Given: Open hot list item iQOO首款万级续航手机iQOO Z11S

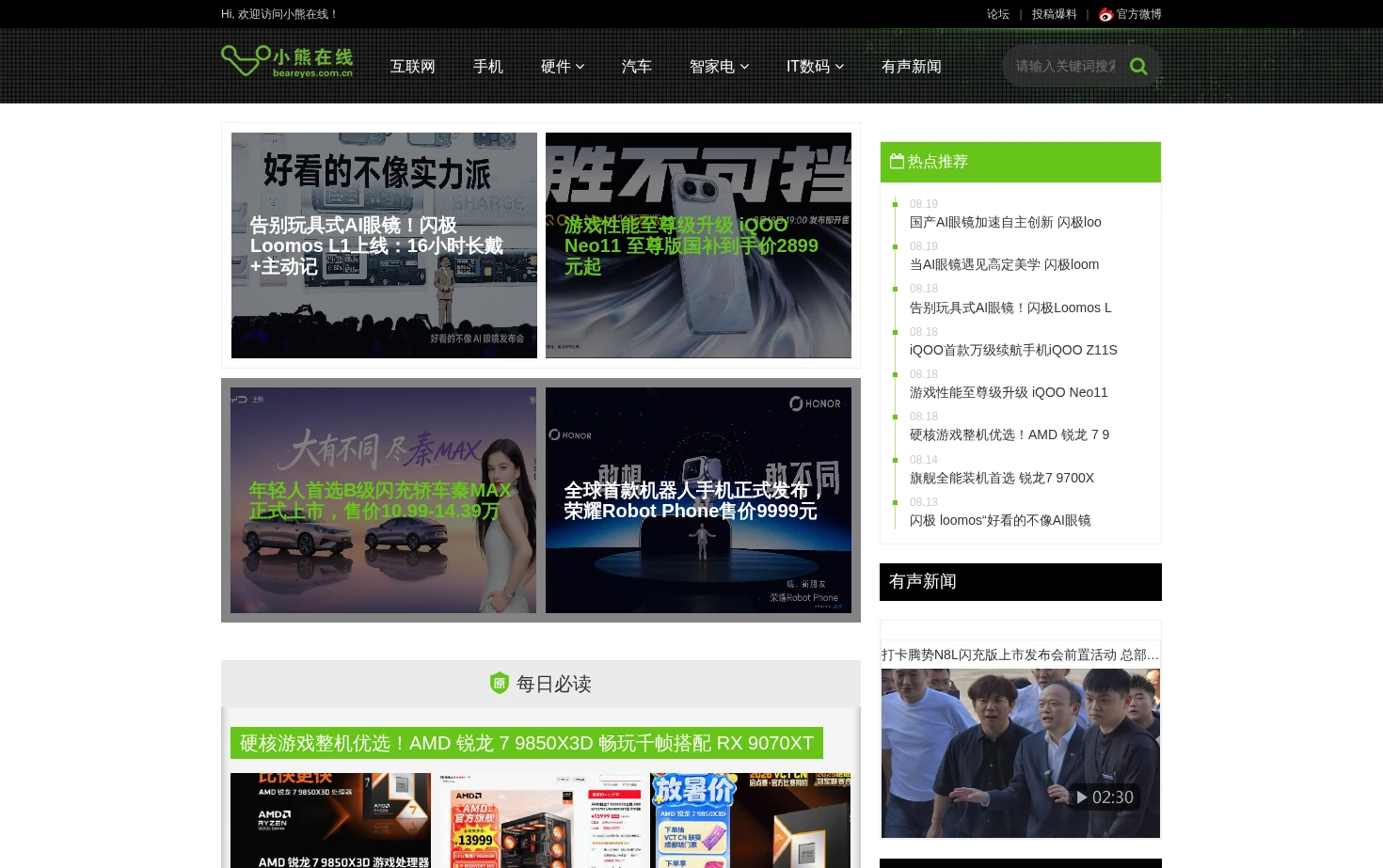Looking at the screenshot, I should 1013,350.
